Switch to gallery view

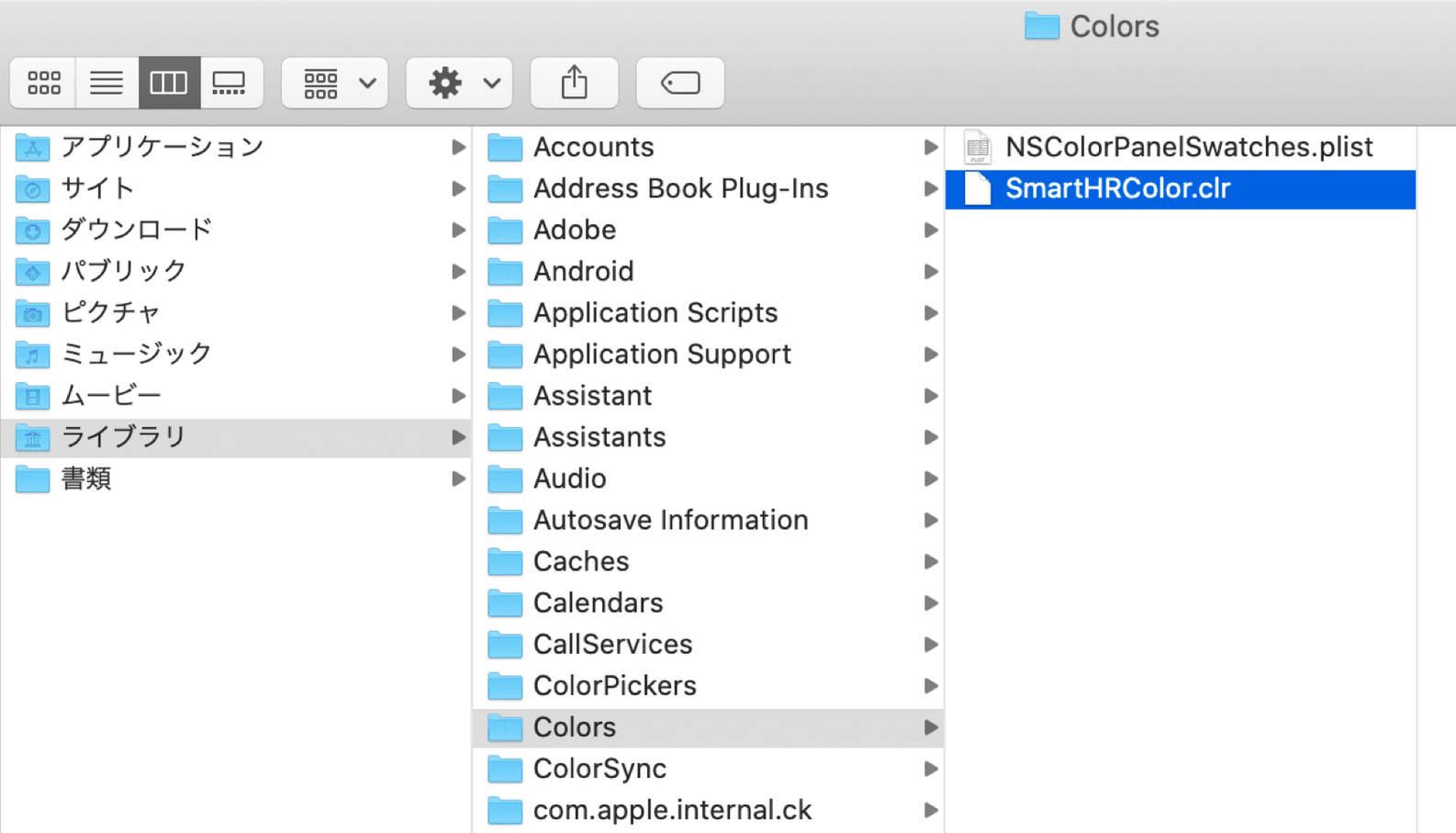pyautogui.click(x=230, y=82)
